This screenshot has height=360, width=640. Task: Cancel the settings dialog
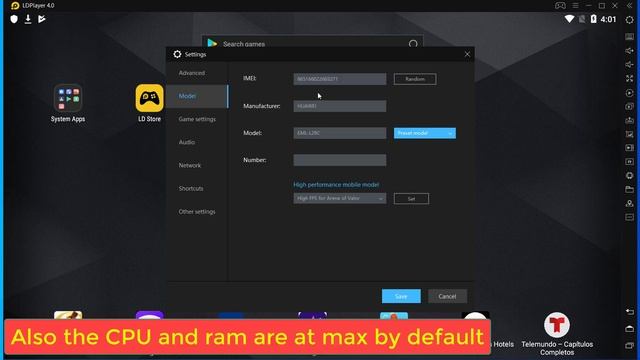(447, 296)
